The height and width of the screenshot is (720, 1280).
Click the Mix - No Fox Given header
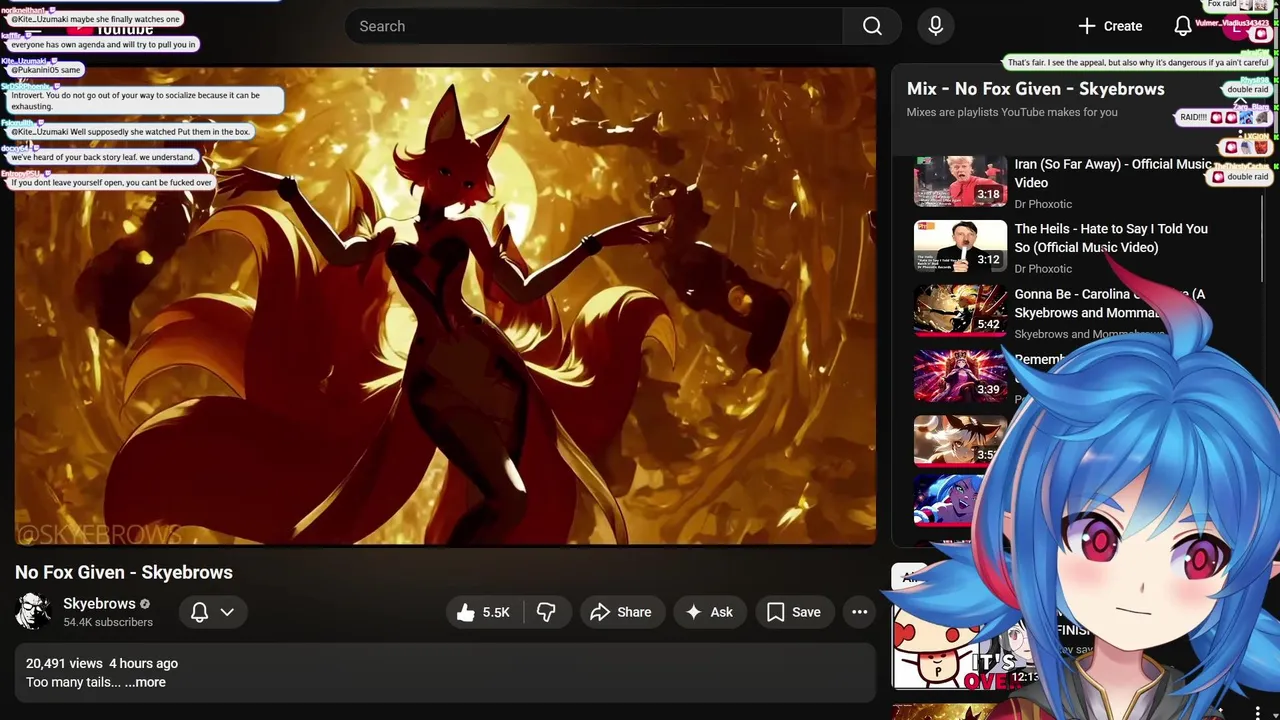click(x=1035, y=89)
